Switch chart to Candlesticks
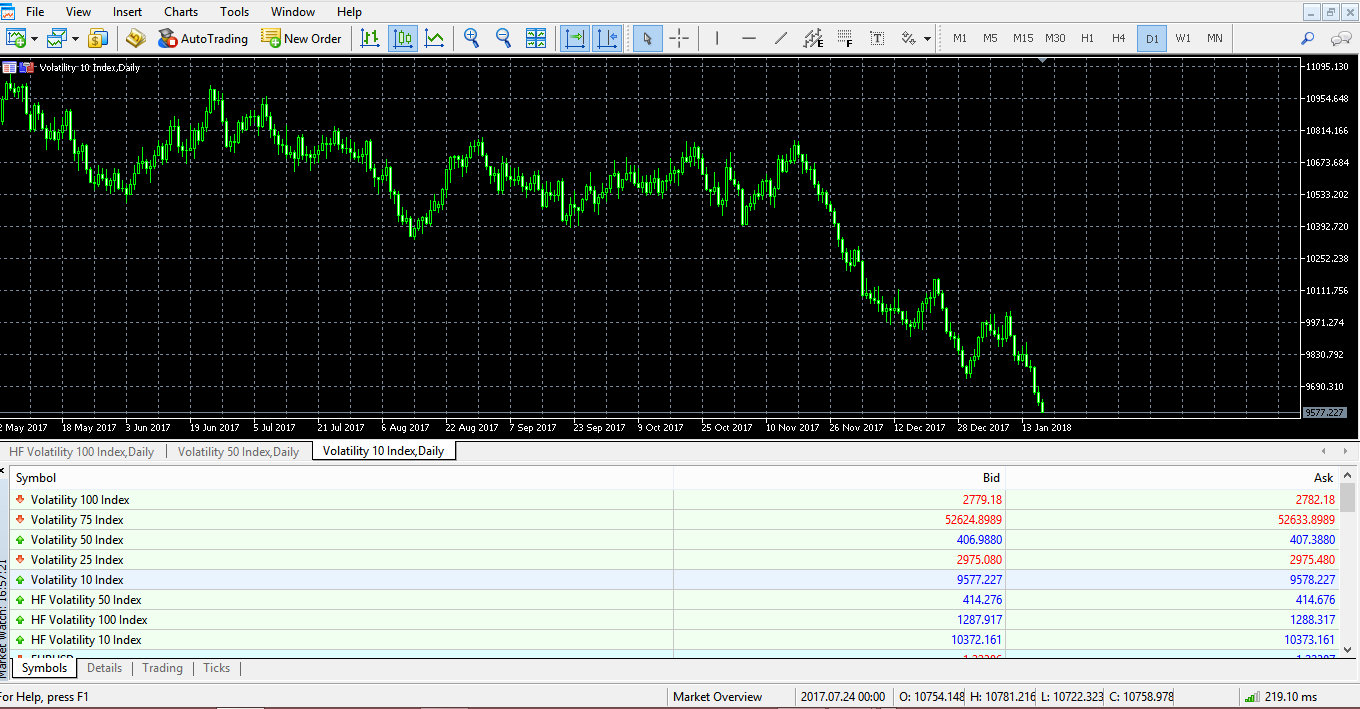 (x=403, y=39)
